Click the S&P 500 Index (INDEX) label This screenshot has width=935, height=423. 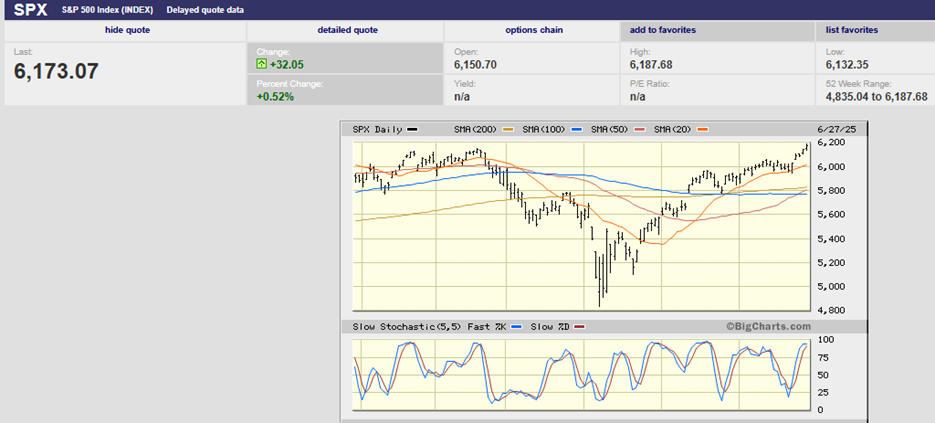click(107, 10)
